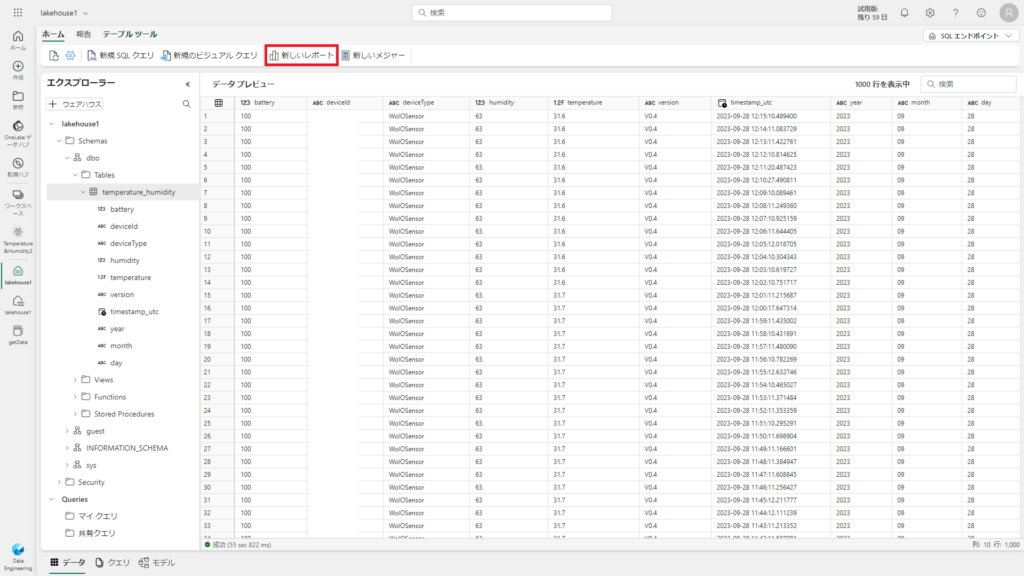Image resolution: width=1024 pixels, height=576 pixels.
Task: Click the 新しいレポート button
Action: click(x=301, y=55)
